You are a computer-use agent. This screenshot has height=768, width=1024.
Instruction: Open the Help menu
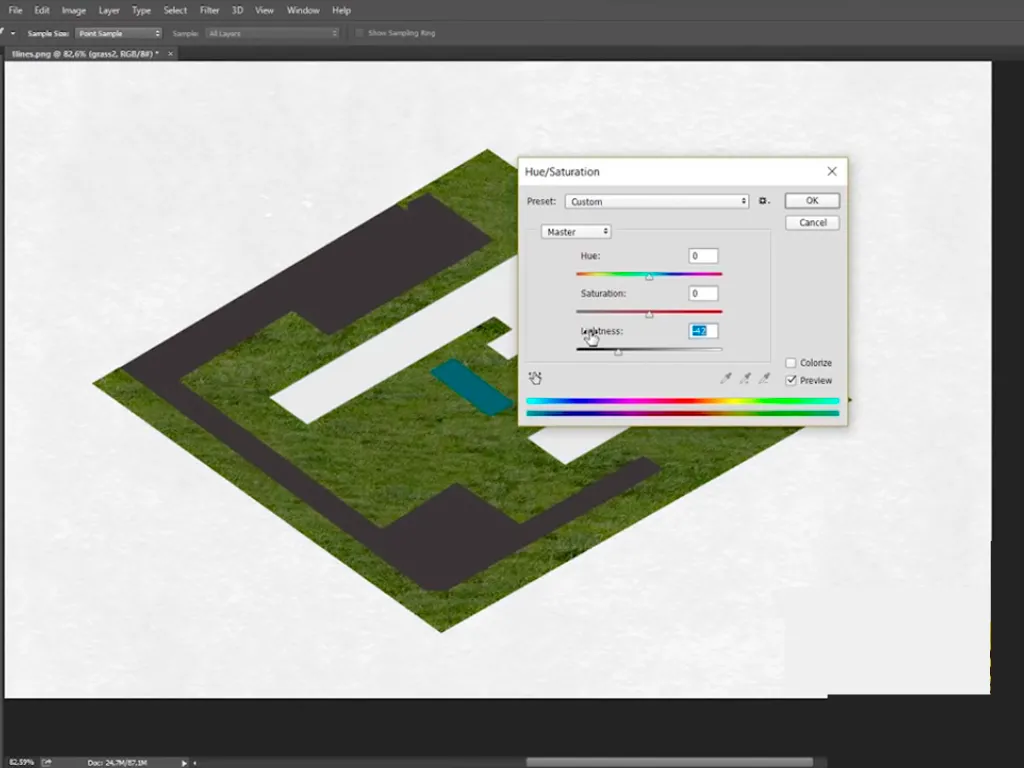(x=341, y=10)
